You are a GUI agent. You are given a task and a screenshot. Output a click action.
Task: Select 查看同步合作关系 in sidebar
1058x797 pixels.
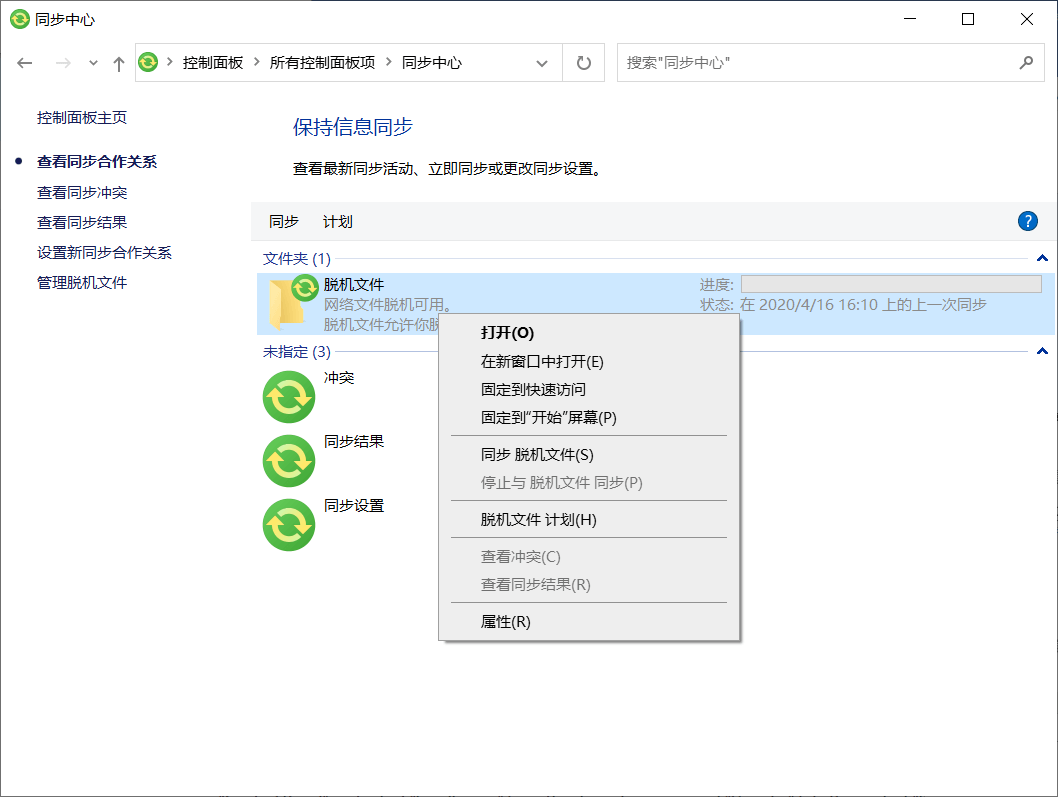pyautogui.click(x=96, y=161)
